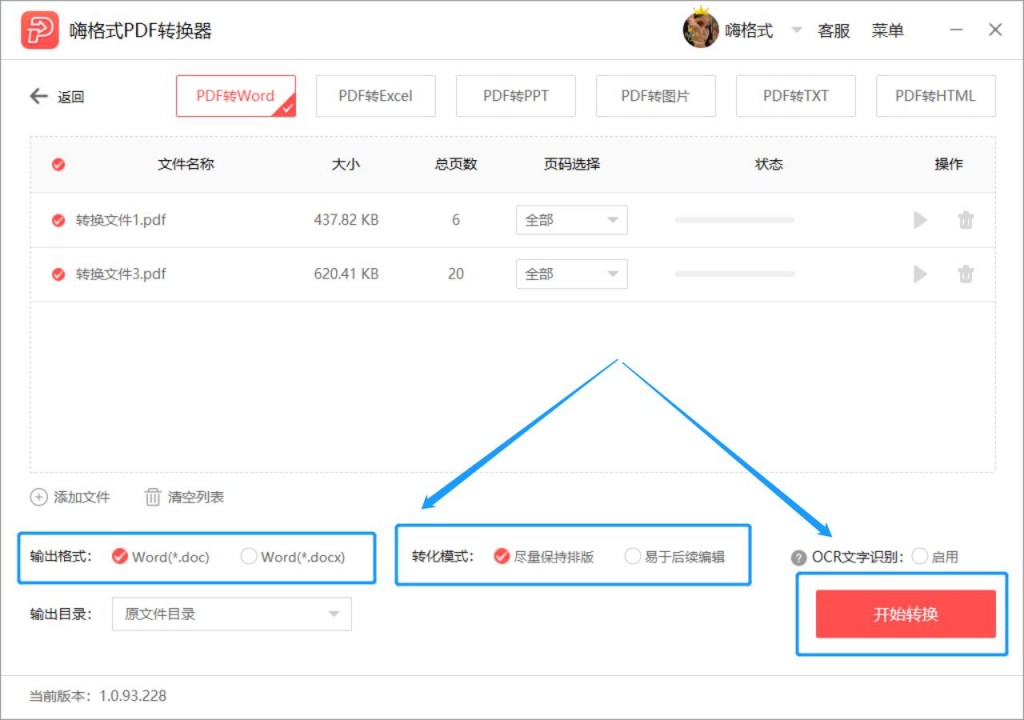Click progress bar for 转换文件3.pdf
Screen dimensions: 1024x720
(735, 274)
